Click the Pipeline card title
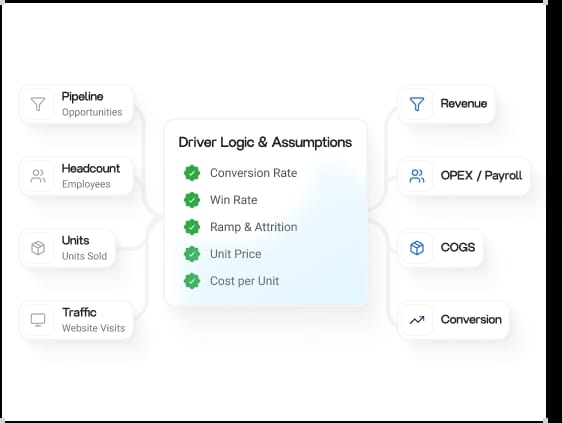The height and width of the screenshot is (423, 562). pyautogui.click(x=82, y=97)
